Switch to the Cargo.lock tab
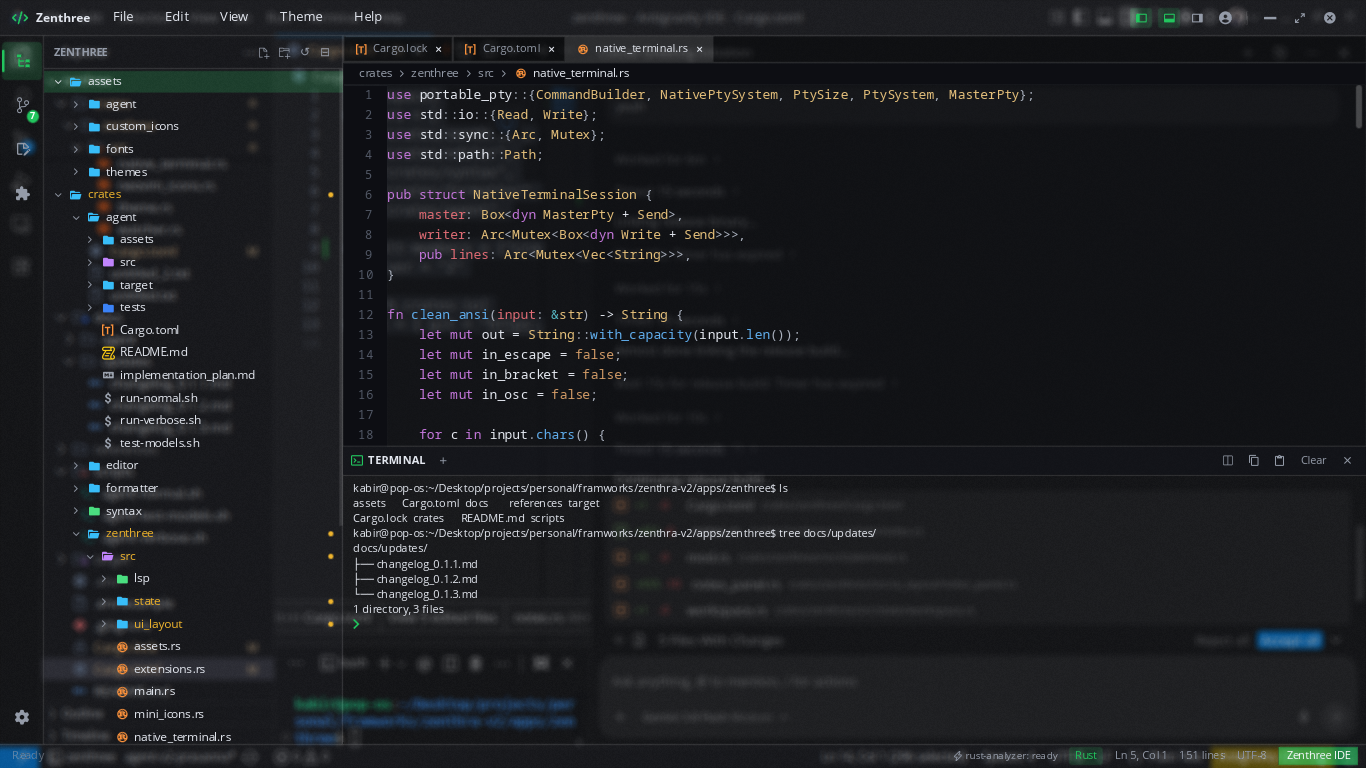This screenshot has height=768, width=1366. point(397,48)
